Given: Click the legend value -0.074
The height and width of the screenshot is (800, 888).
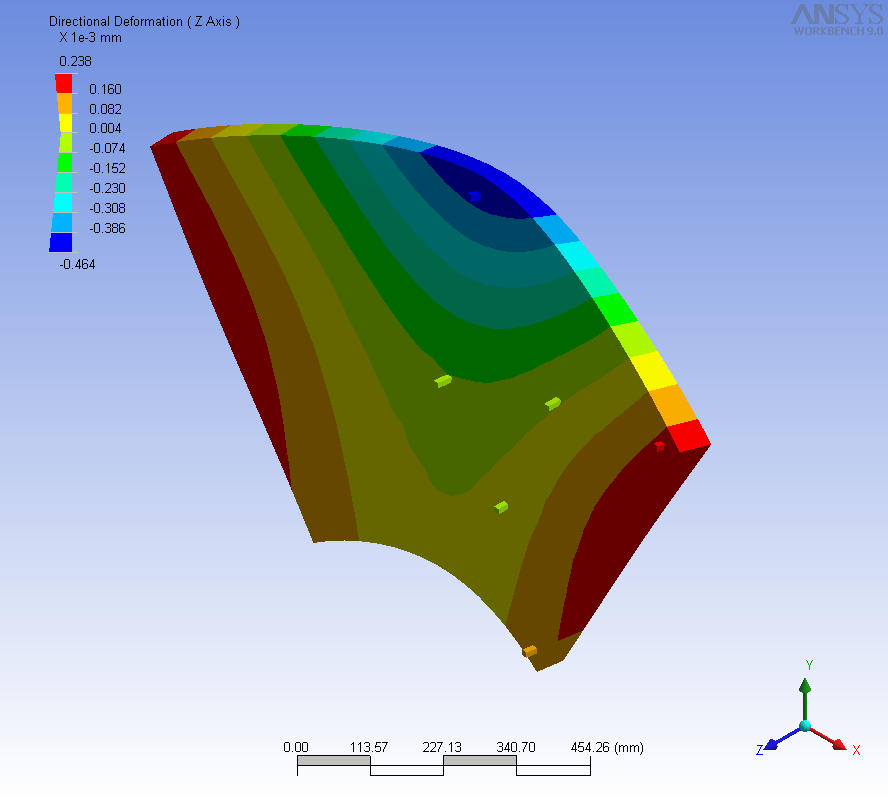Looking at the screenshot, I should [x=108, y=148].
